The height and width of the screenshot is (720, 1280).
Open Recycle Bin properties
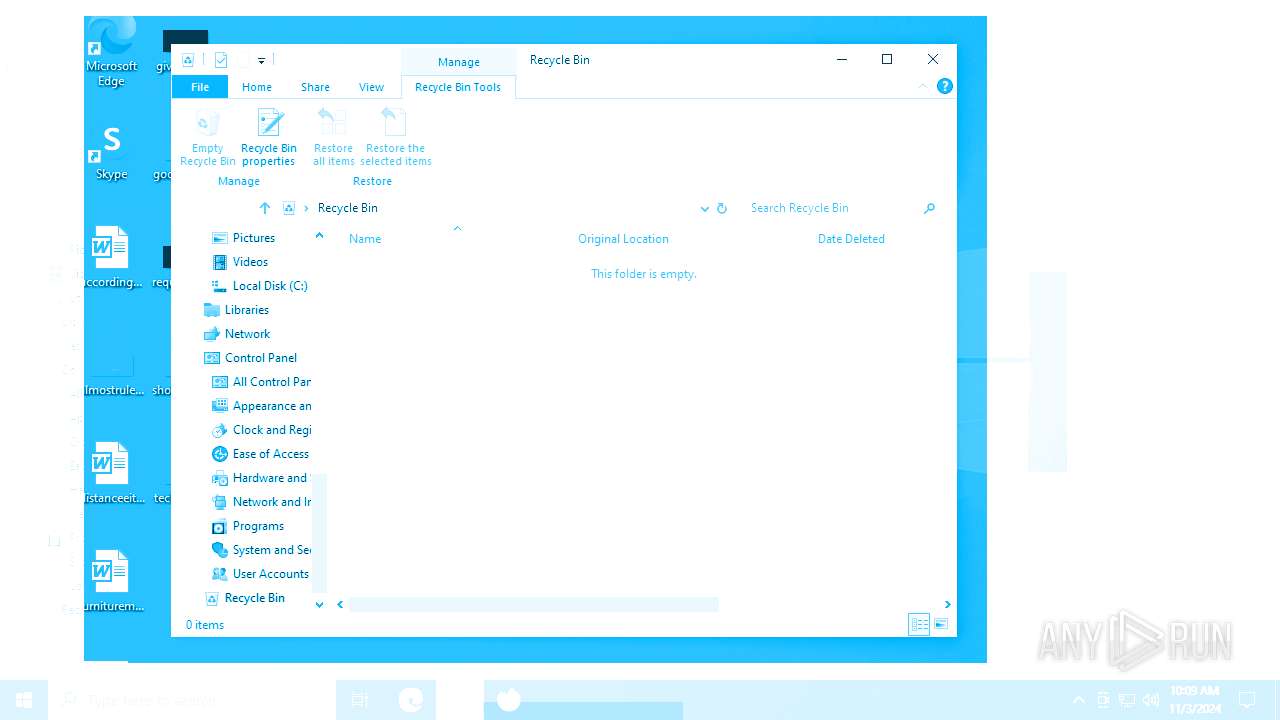pos(269,137)
